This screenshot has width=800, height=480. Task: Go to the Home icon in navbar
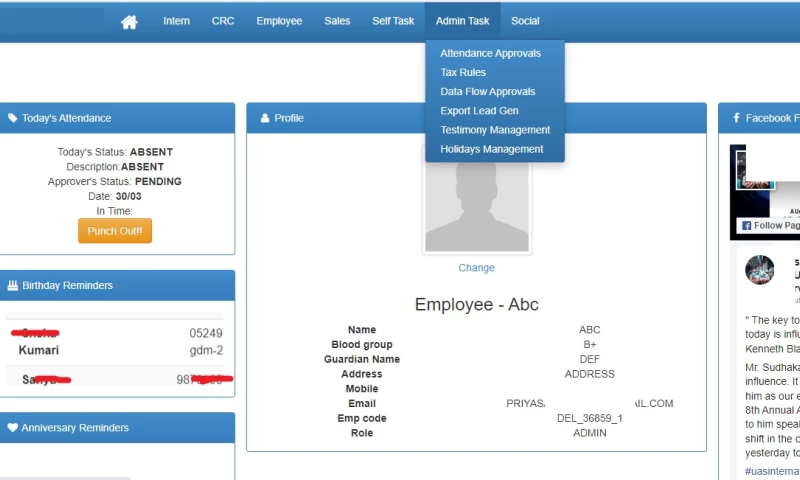pos(129,21)
